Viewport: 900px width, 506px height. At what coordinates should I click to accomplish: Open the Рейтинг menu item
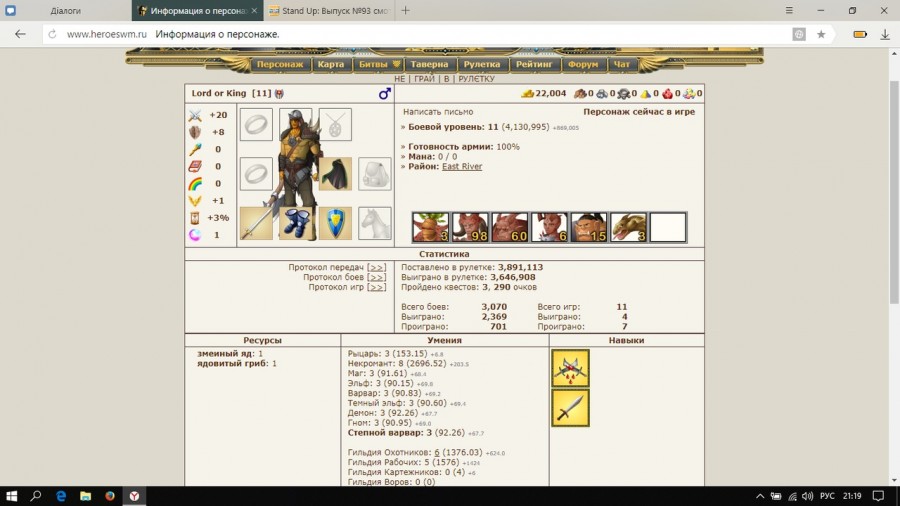coord(535,64)
